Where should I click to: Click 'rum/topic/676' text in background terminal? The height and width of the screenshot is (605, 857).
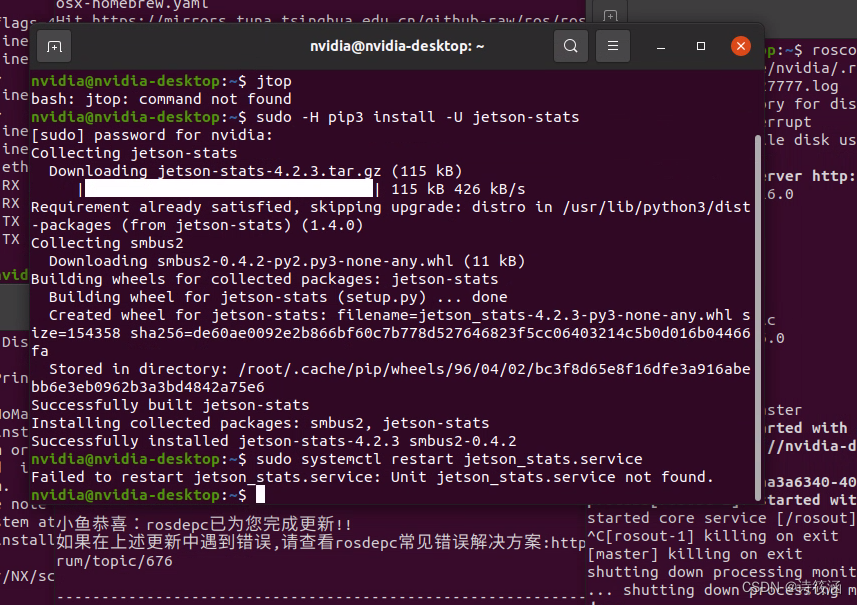point(114,561)
